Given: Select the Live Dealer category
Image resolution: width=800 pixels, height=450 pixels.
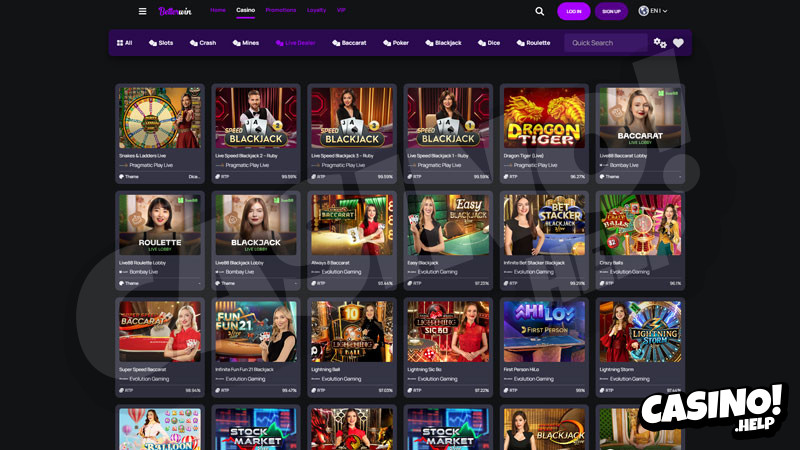Looking at the screenshot, I should point(295,43).
